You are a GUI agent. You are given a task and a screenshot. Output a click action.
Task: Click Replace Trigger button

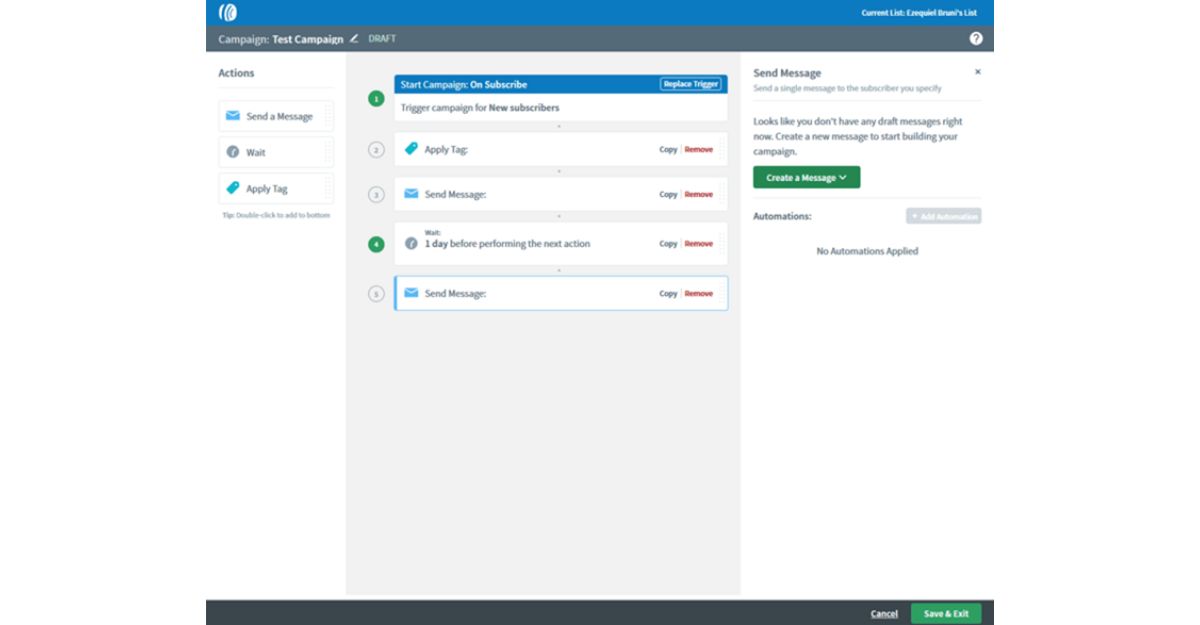pos(690,84)
